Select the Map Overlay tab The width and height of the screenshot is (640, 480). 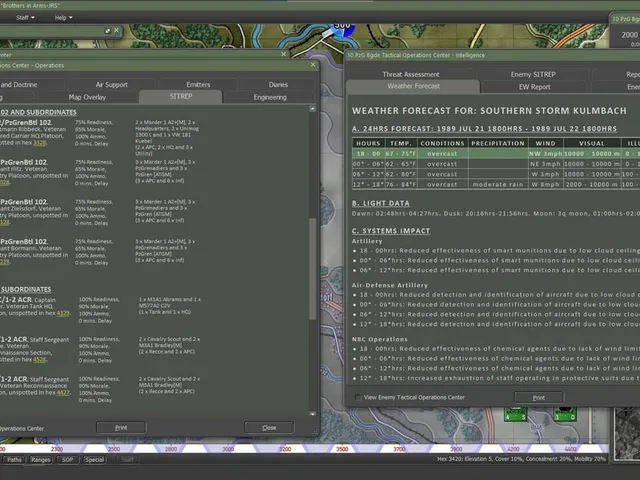[x=87, y=97]
